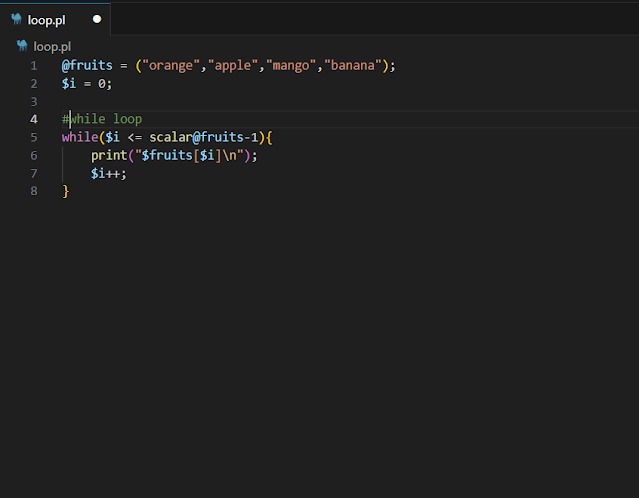Click the $i++ statement on line 7
The height and width of the screenshot is (498, 639).
(109, 174)
